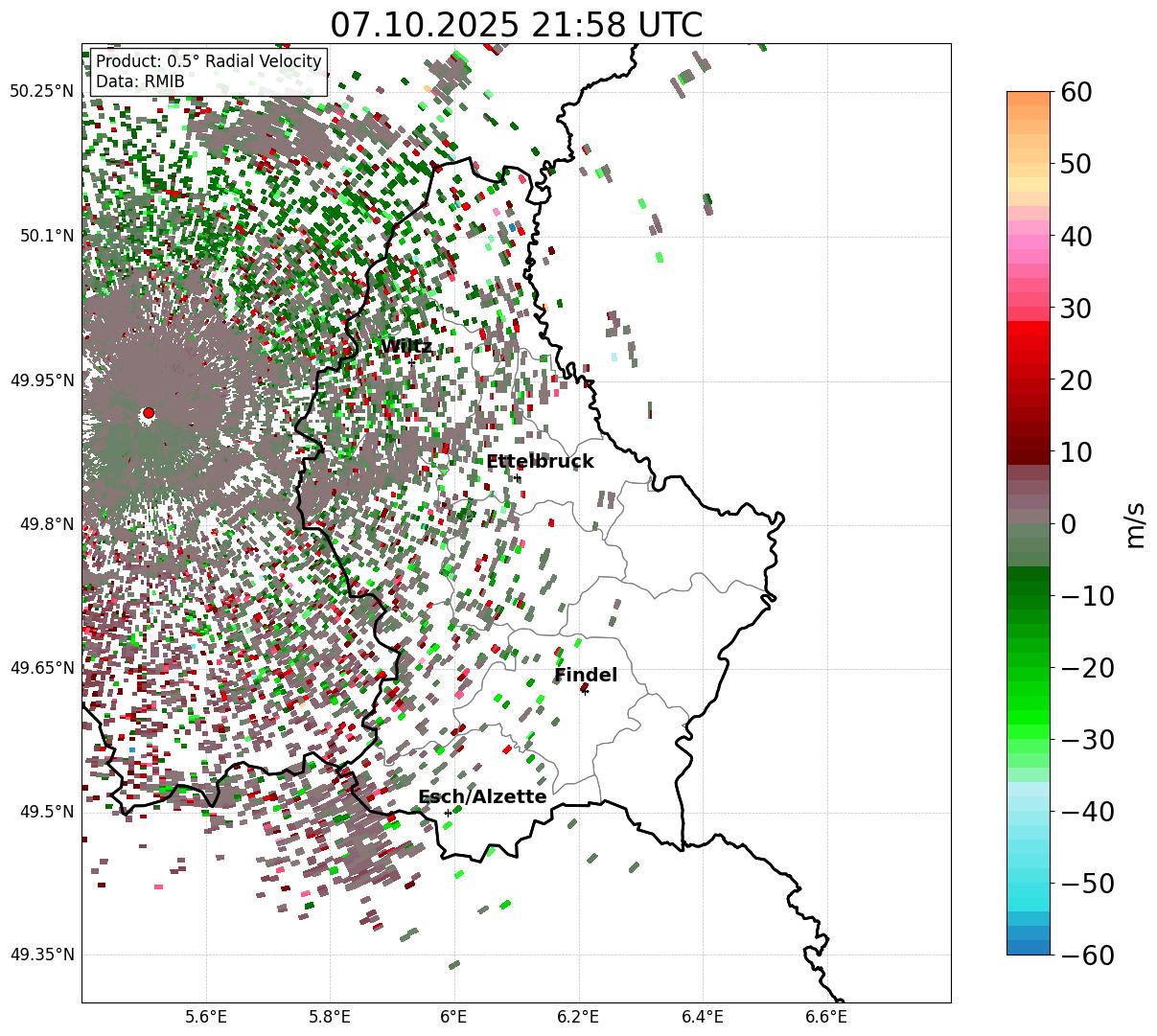1157x1036 pixels.
Task: Click the colorbar −10 tick label
Action: pyautogui.click(x=1087, y=595)
